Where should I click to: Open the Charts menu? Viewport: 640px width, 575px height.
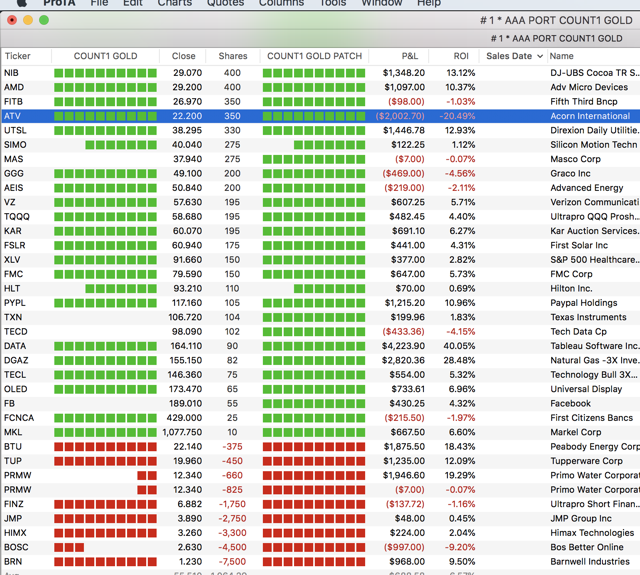pyautogui.click(x=175, y=2)
